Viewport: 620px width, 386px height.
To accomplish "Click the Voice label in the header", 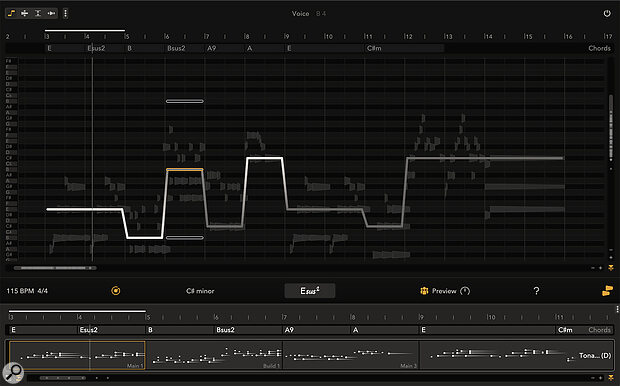I will point(300,13).
